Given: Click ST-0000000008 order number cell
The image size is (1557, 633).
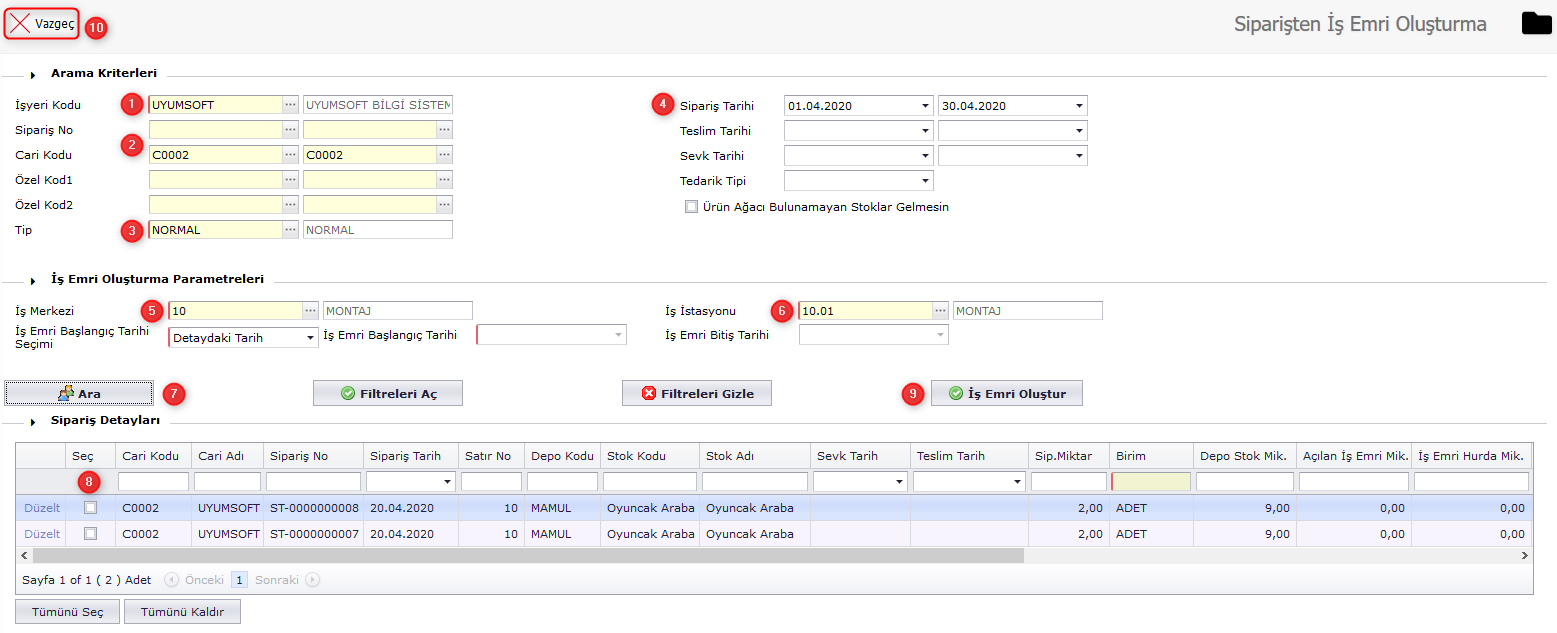Looking at the screenshot, I should [314, 508].
